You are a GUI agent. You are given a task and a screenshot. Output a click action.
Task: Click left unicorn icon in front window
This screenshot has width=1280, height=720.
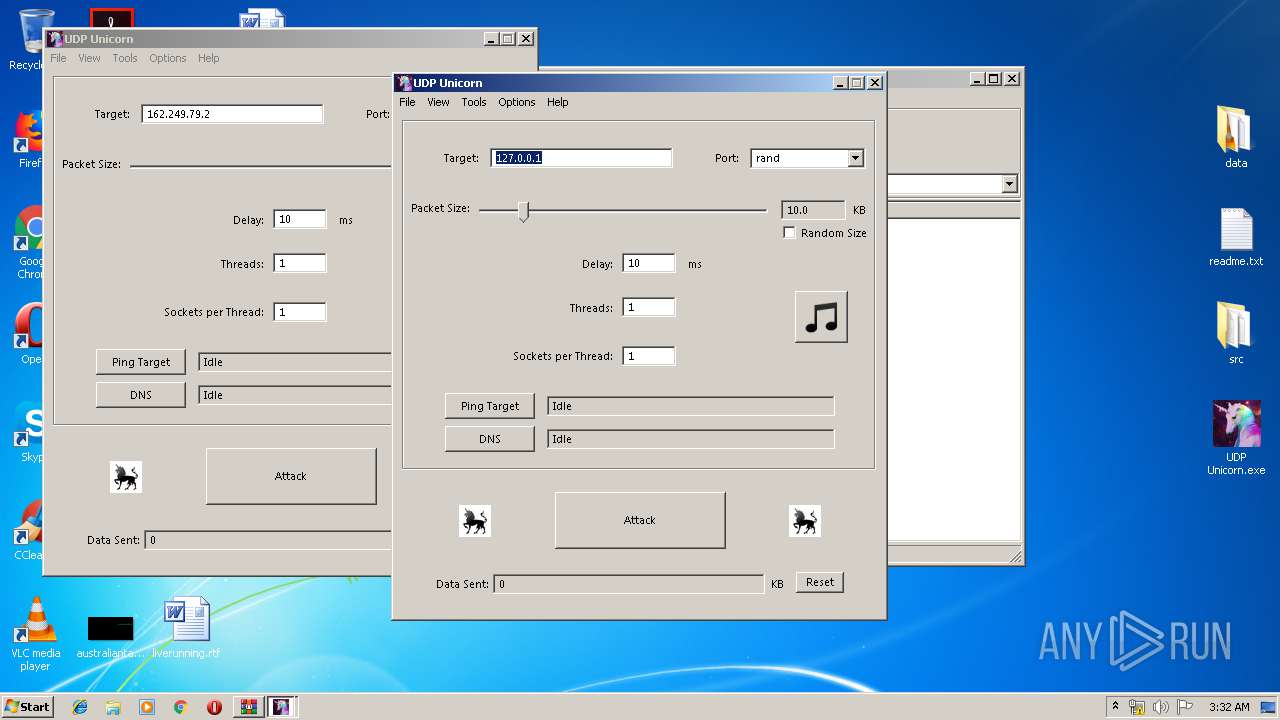pos(475,520)
